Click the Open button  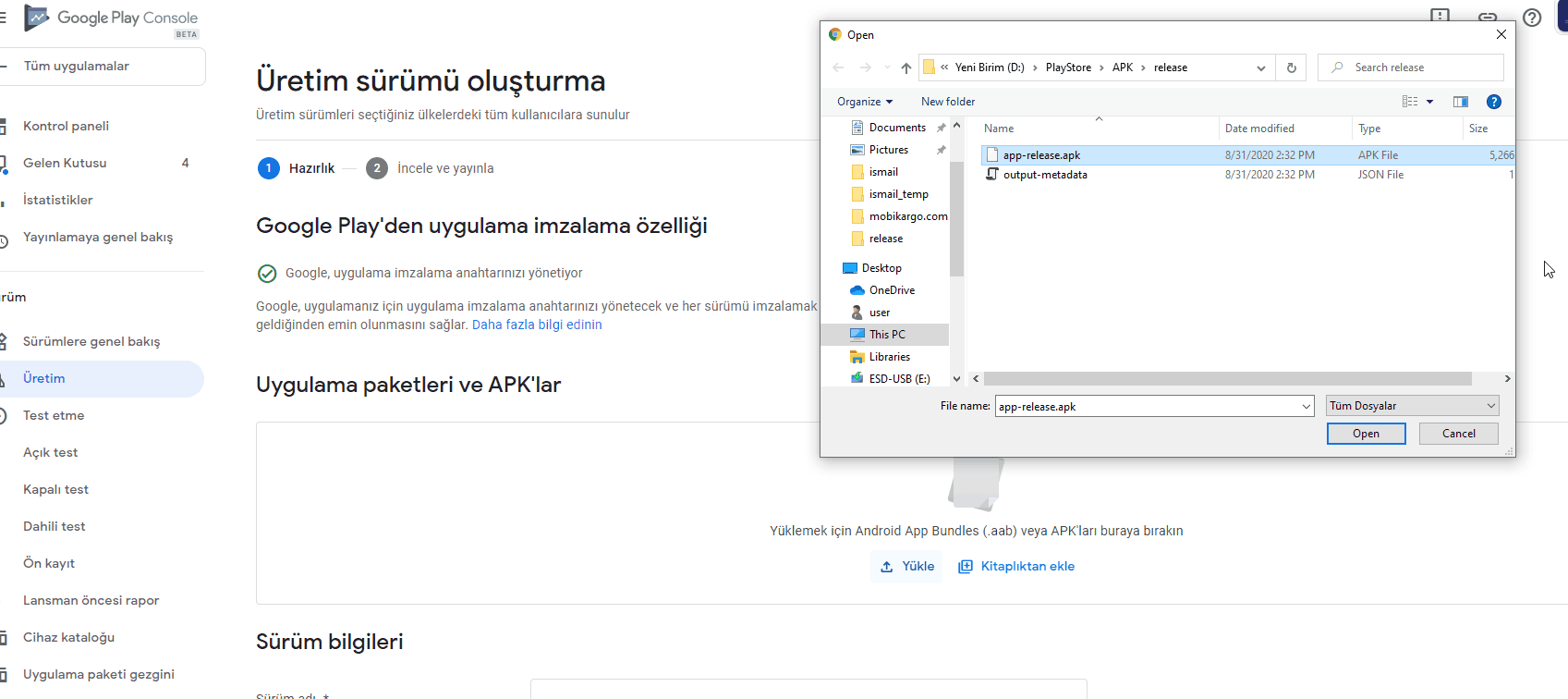point(1366,434)
